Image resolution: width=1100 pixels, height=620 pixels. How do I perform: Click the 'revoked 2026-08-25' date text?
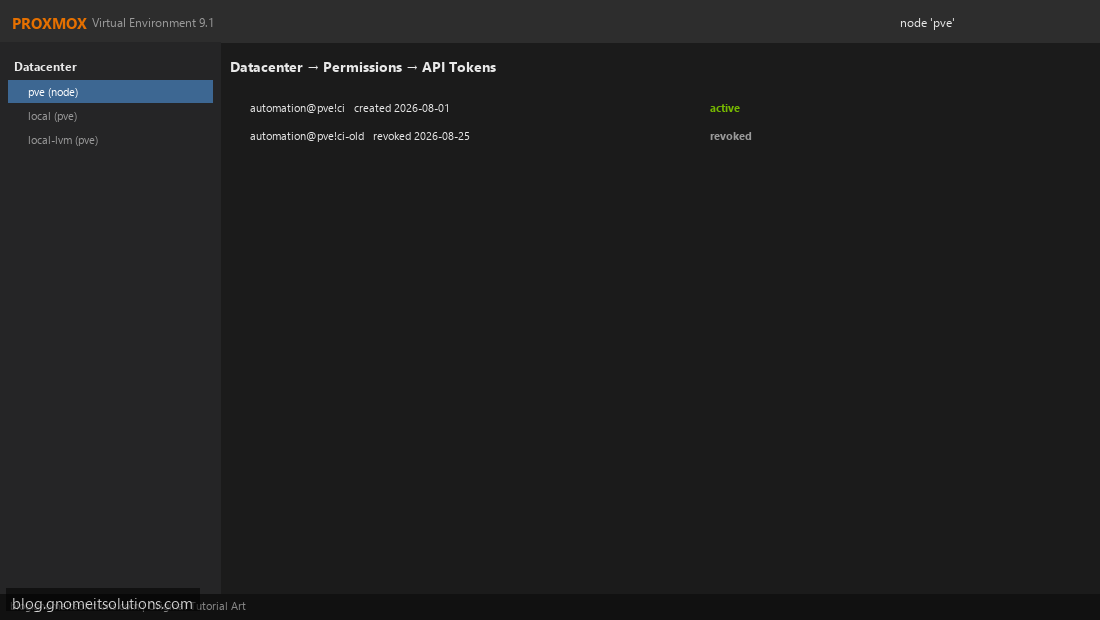point(421,136)
